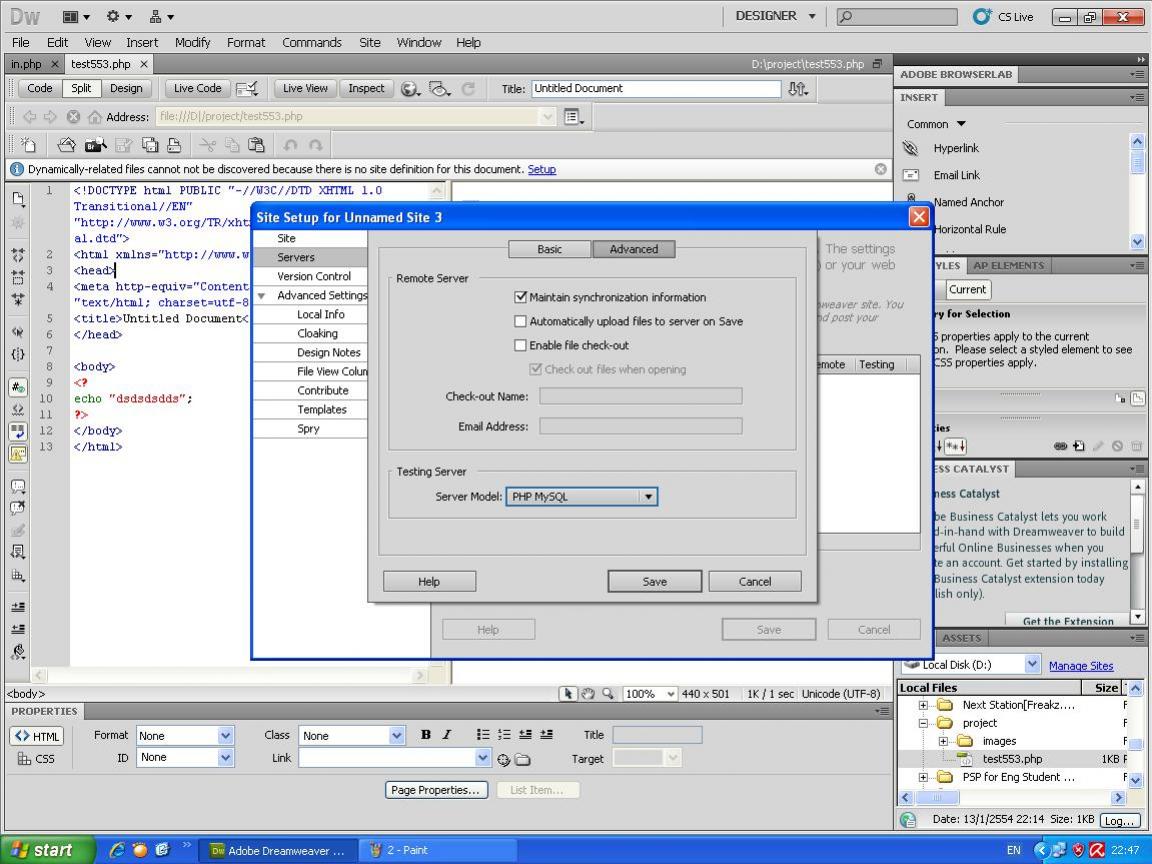Enable Automatically upload files to server on Save
Viewport: 1152px width, 864px height.
coord(520,321)
